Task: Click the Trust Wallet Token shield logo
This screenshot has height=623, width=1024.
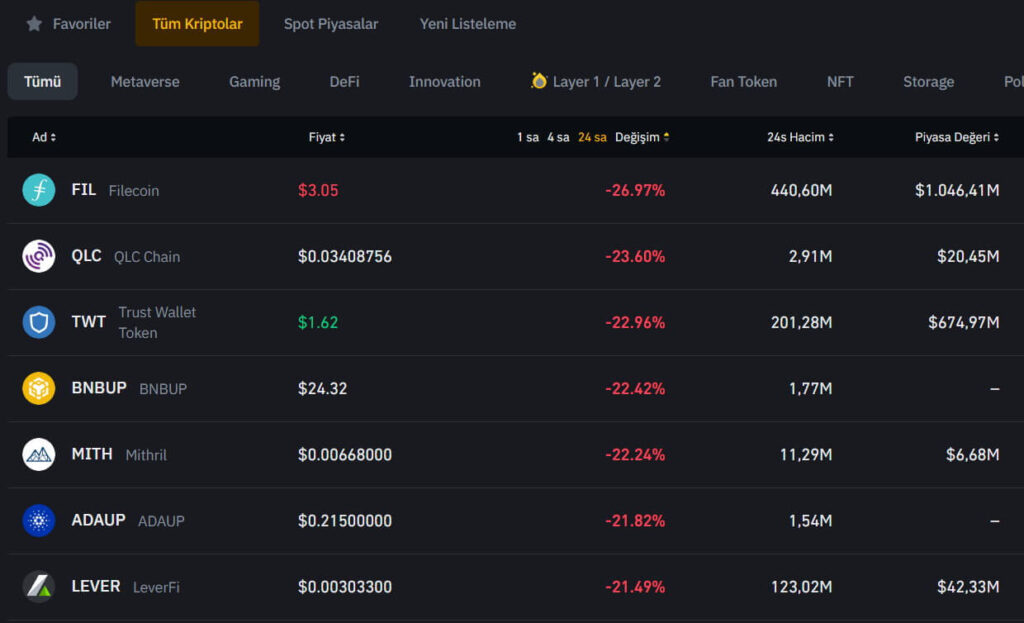Action: 39,322
